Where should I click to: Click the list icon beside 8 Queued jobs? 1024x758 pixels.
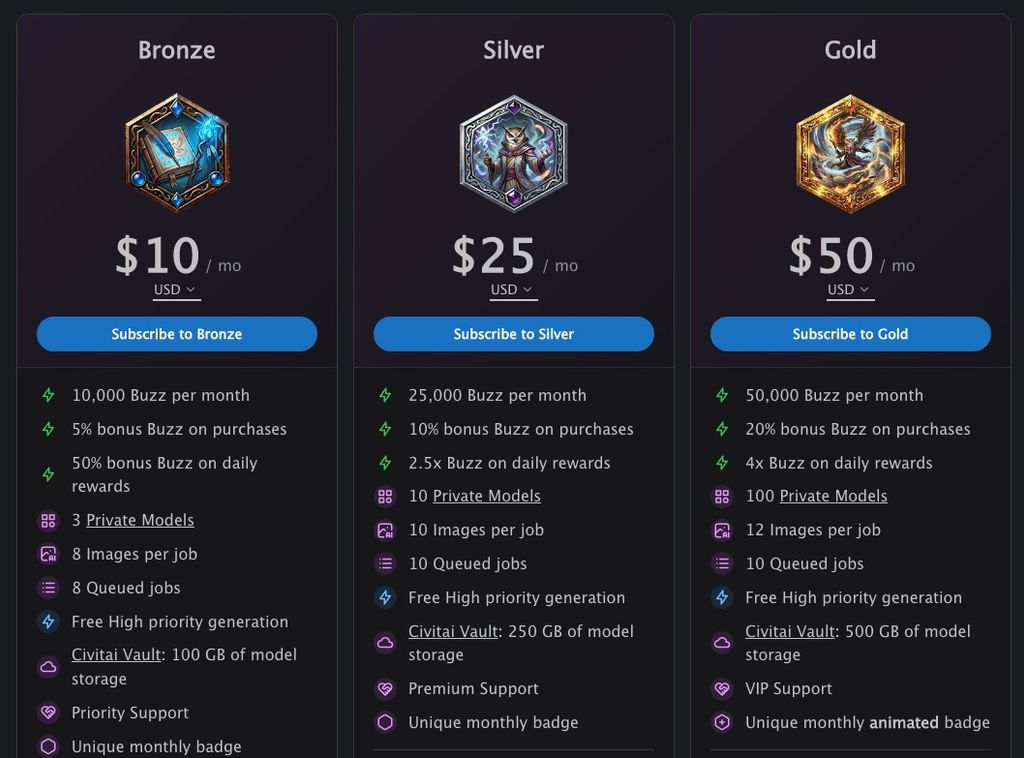48,588
